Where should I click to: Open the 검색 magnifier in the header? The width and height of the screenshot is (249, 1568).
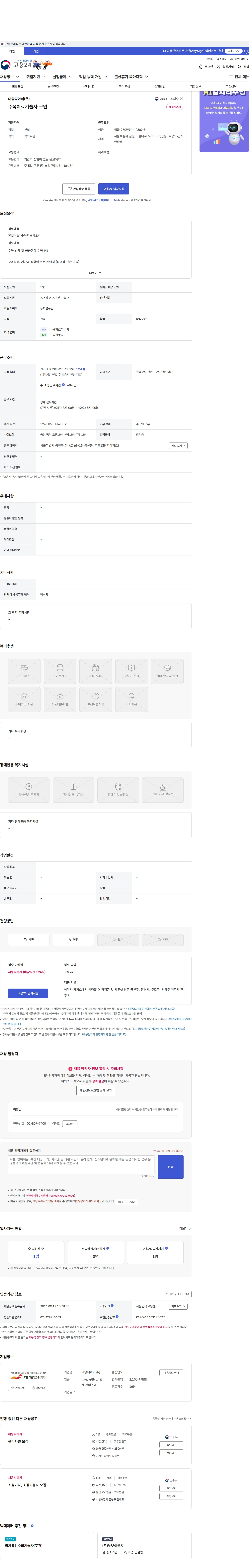(x=243, y=67)
